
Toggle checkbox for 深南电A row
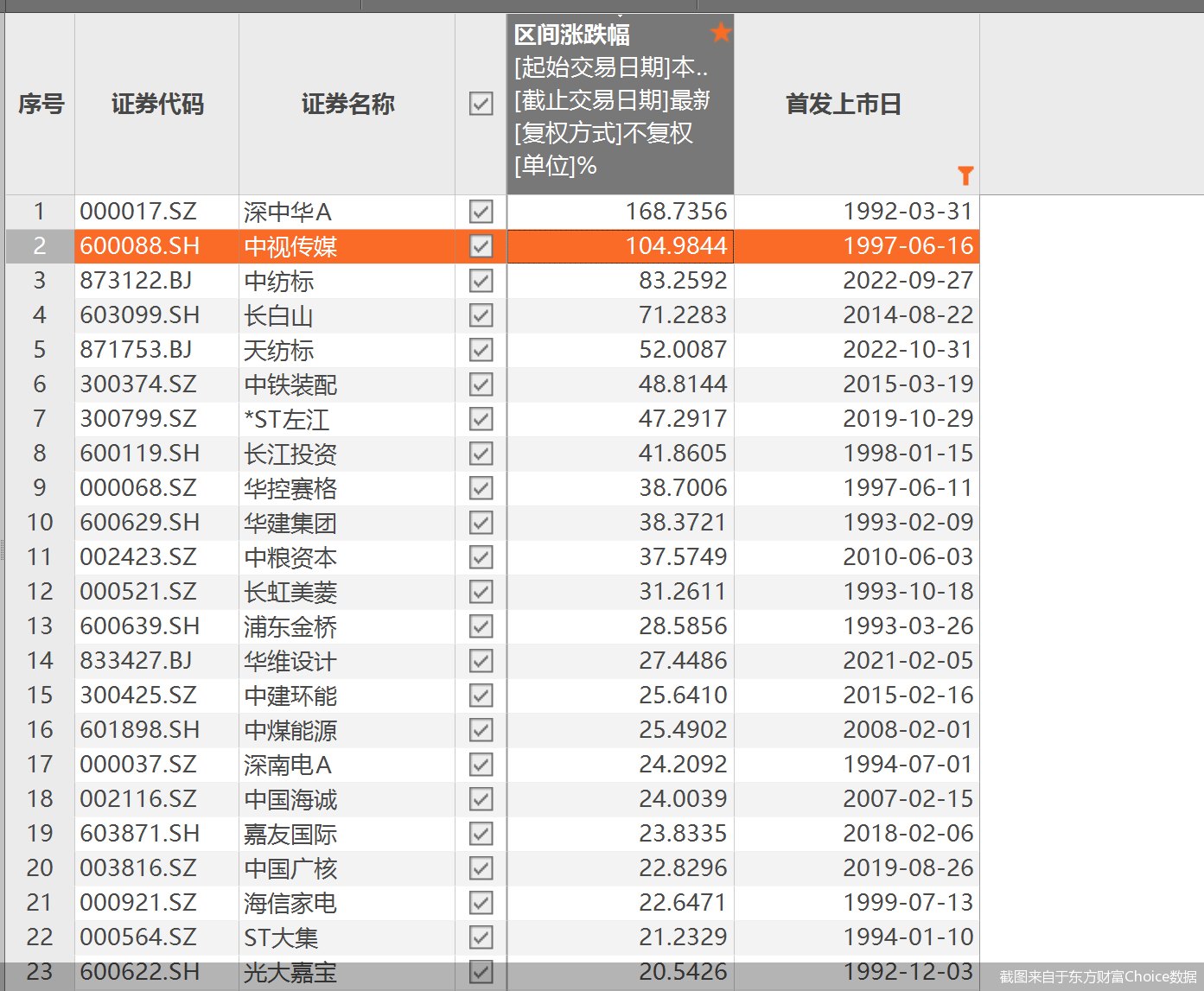tap(481, 765)
